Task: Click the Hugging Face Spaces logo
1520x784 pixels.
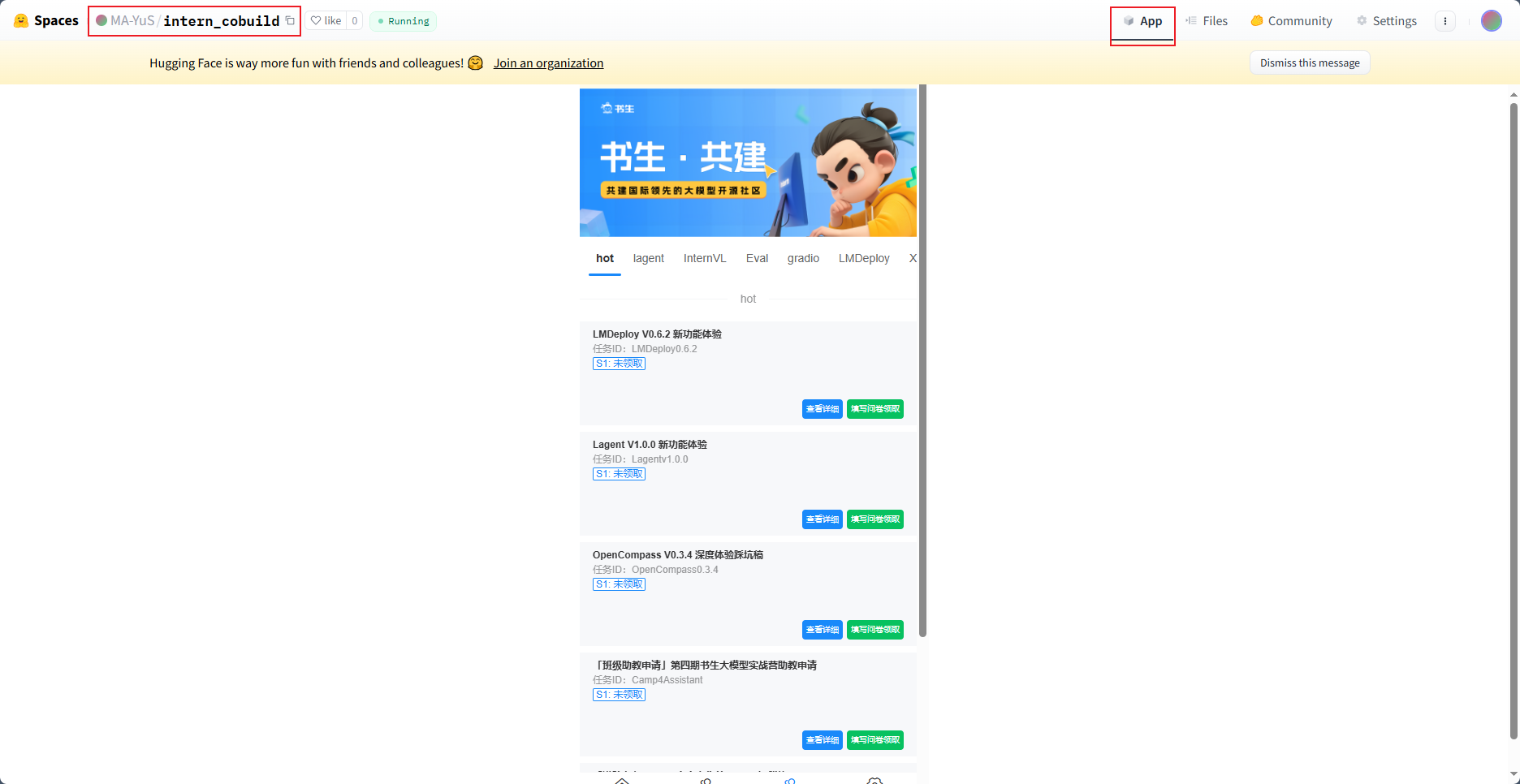Action: (x=46, y=21)
